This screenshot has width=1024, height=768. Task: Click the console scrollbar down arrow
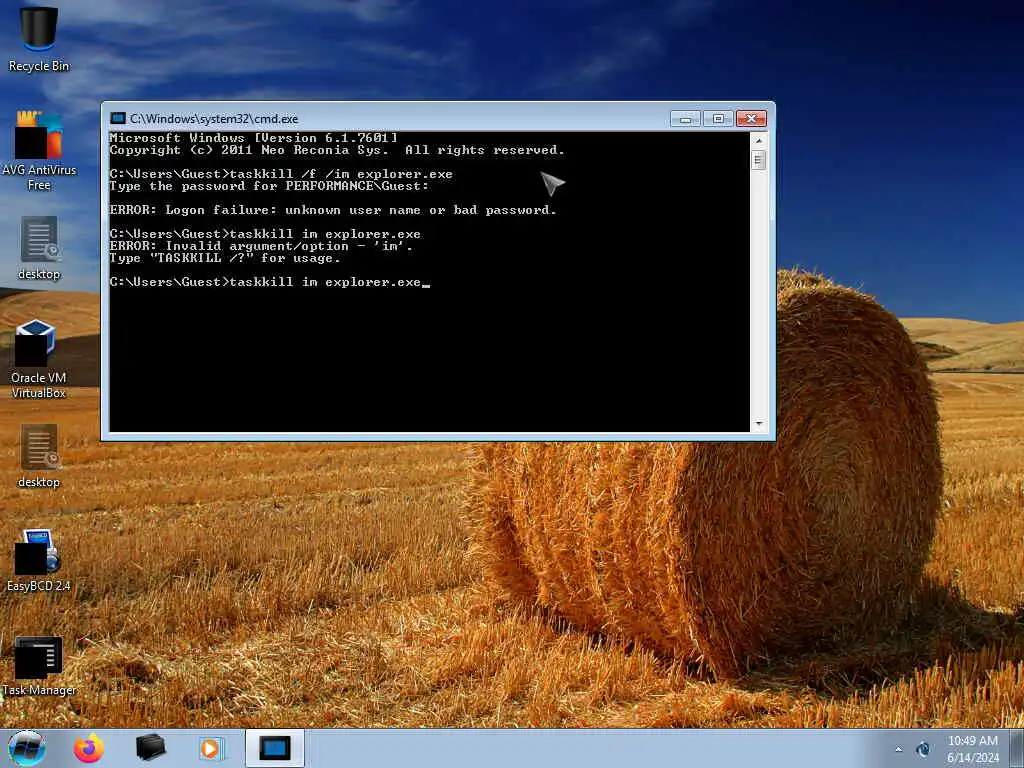758,424
